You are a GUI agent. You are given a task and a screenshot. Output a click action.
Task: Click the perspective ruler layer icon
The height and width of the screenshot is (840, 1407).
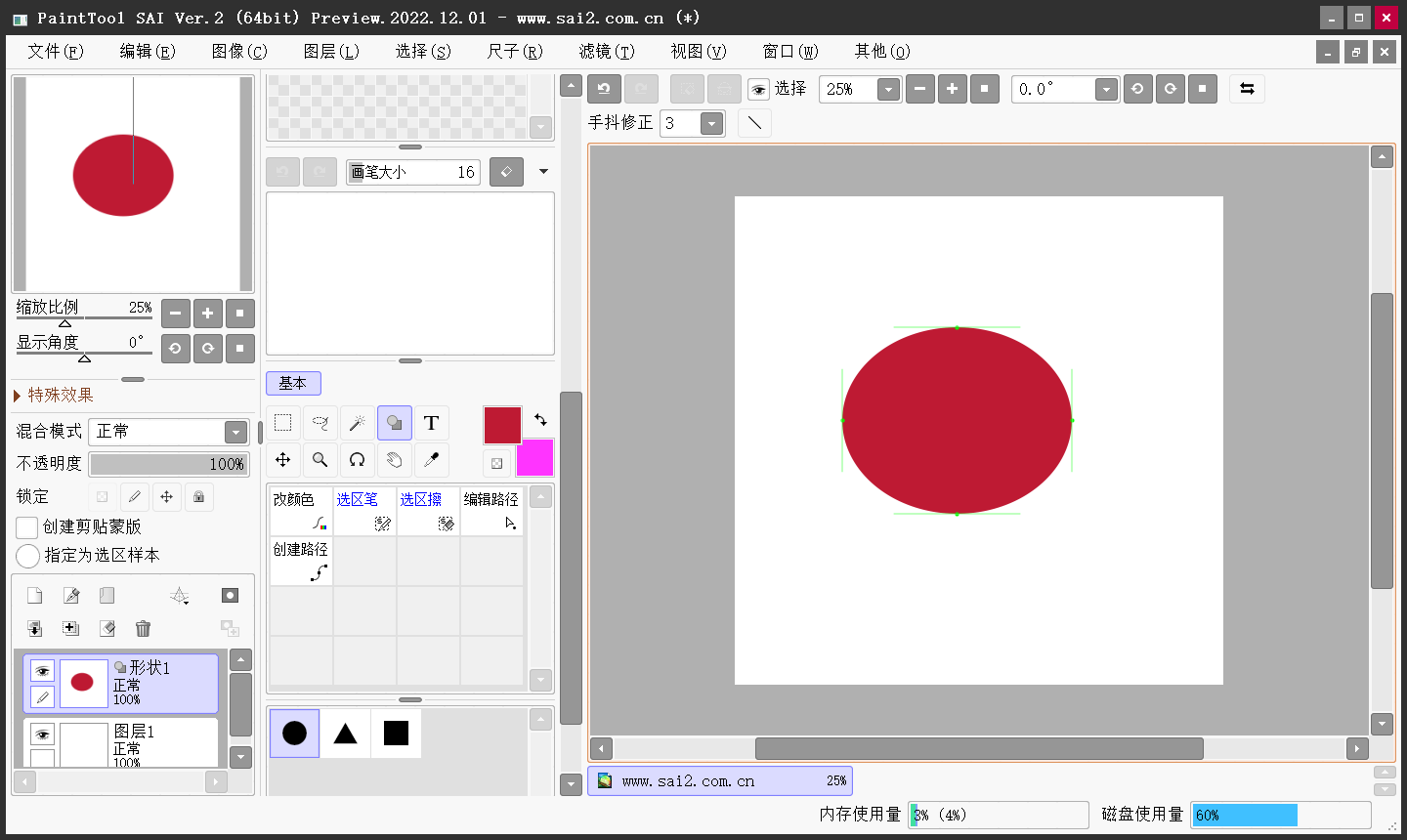(x=180, y=596)
